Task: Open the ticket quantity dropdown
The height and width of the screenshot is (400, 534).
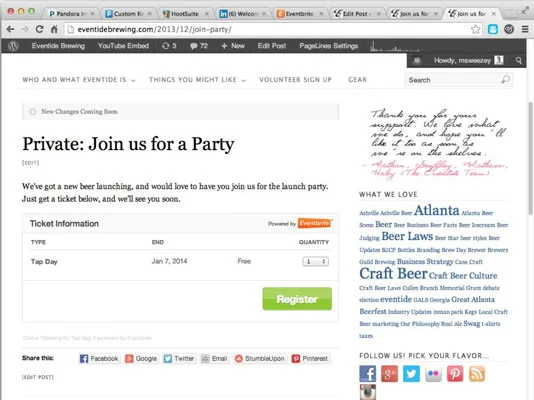Action: coord(315,261)
